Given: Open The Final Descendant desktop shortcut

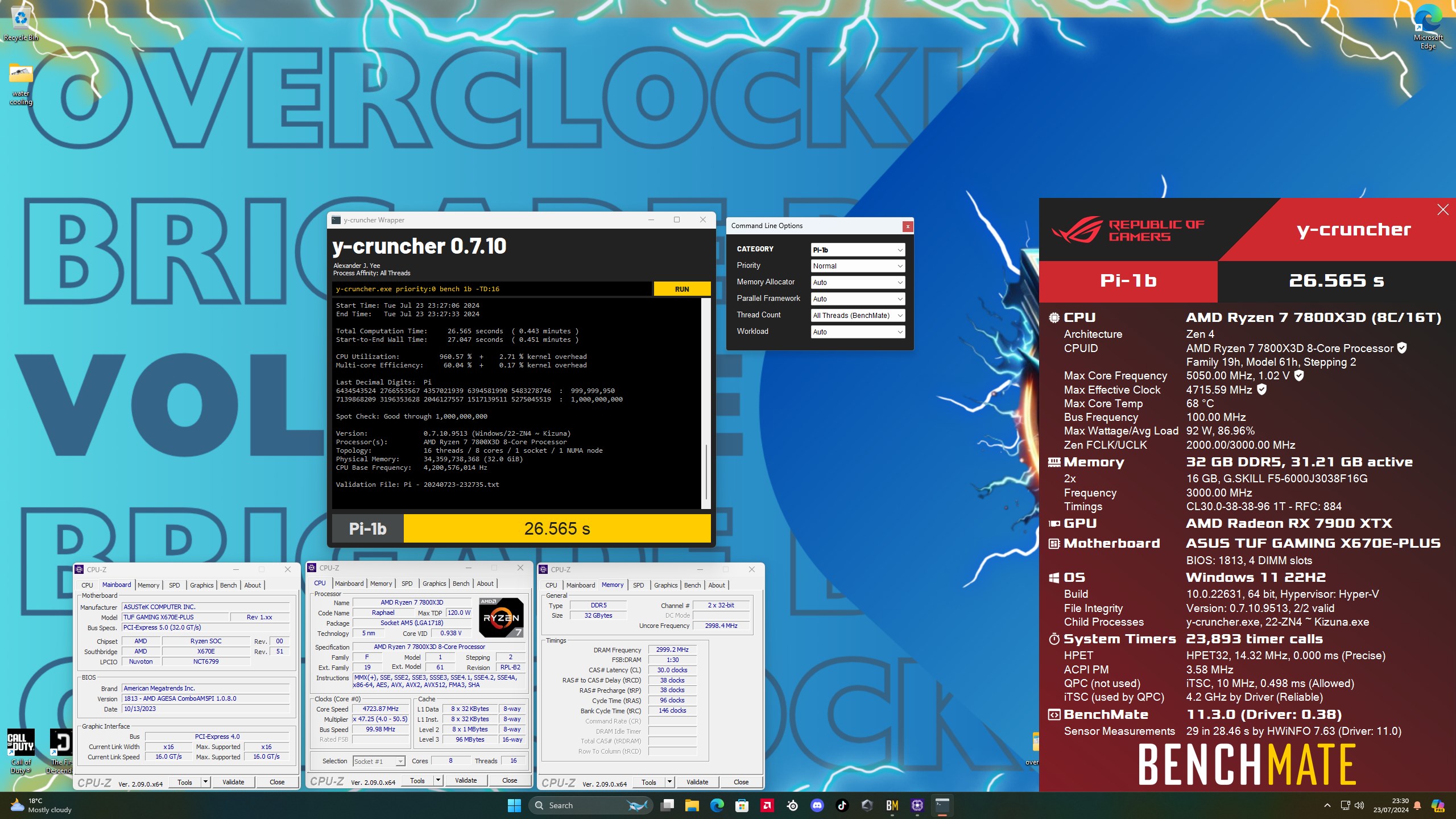Looking at the screenshot, I should click(60, 751).
